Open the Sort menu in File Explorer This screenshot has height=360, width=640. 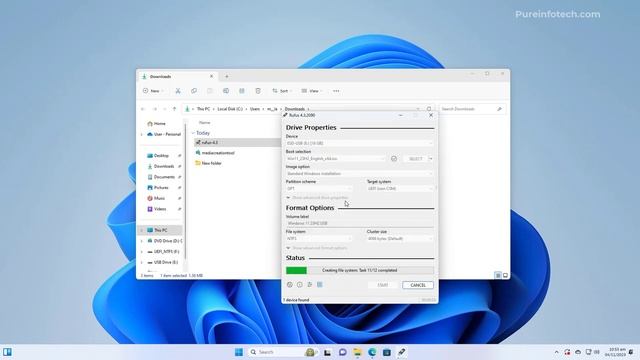tap(282, 91)
